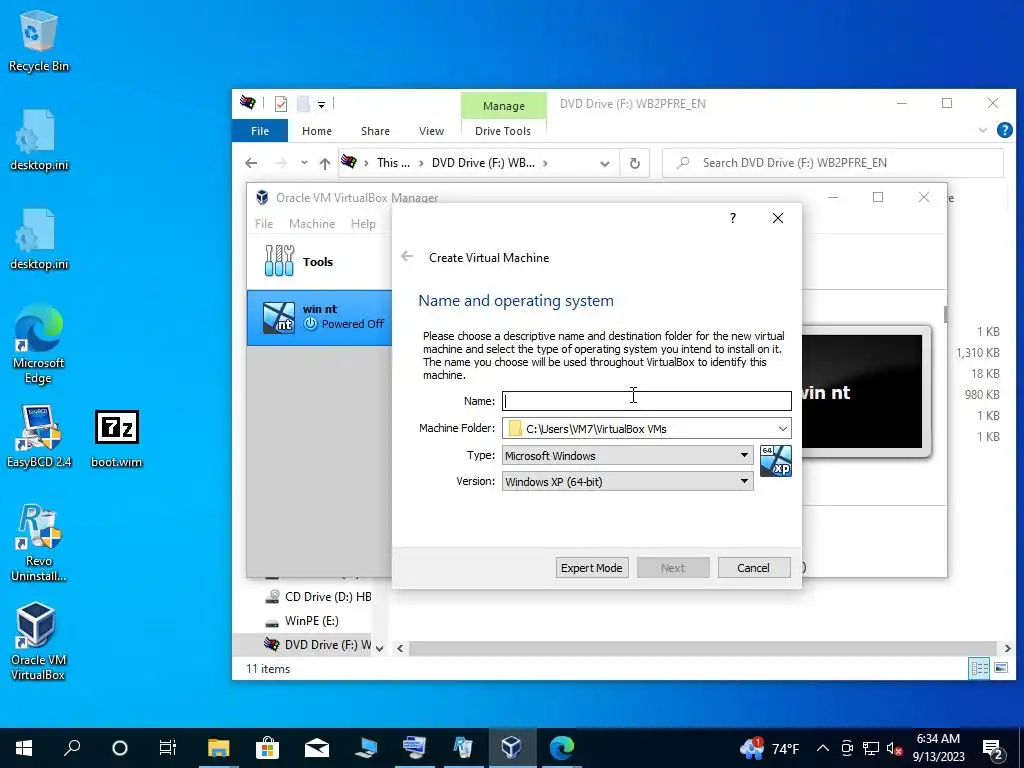Select the EasyBCD 2.4 desktop shortcut
The height and width of the screenshot is (768, 1024).
click(39, 436)
